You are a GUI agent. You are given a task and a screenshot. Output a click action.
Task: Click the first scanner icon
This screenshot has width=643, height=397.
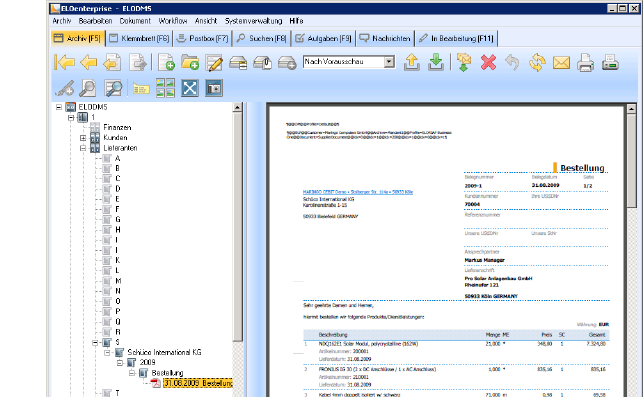238,63
